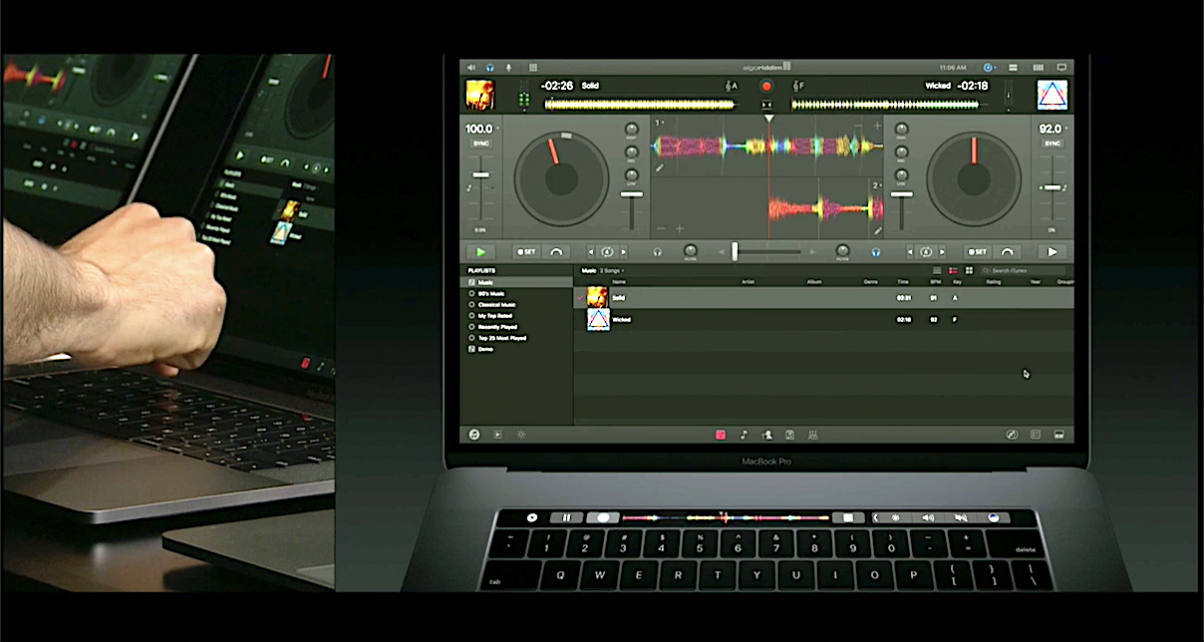Switch library to grid view
This screenshot has width=1204, height=642.
[968, 270]
